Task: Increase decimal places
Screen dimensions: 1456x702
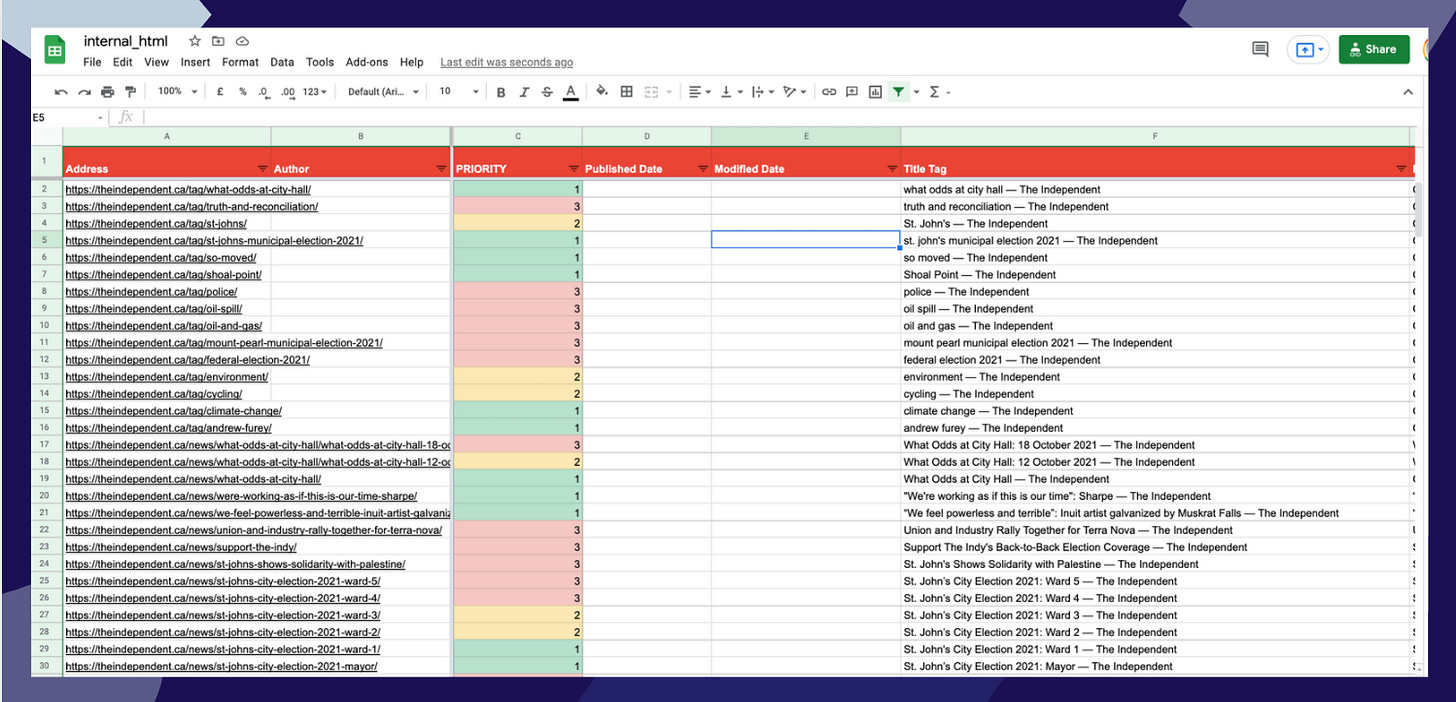Action: 288,92
